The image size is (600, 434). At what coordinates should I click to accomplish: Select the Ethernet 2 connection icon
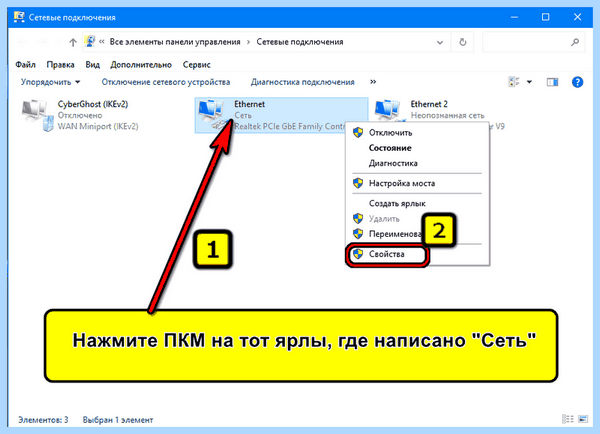coord(390,111)
